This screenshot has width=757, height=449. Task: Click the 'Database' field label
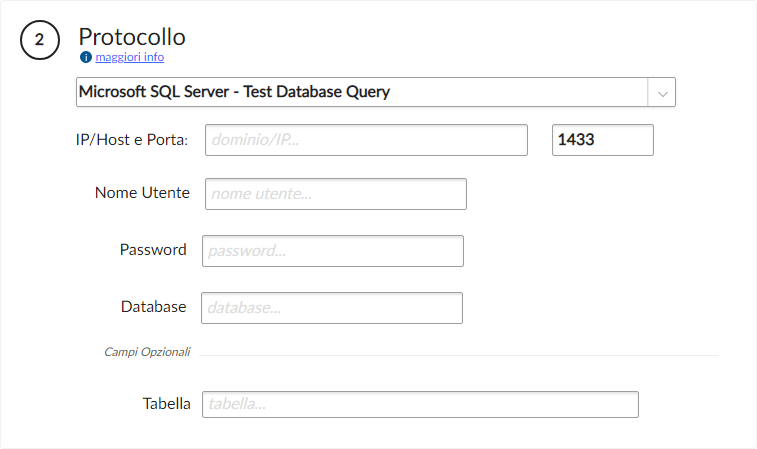coord(153,307)
